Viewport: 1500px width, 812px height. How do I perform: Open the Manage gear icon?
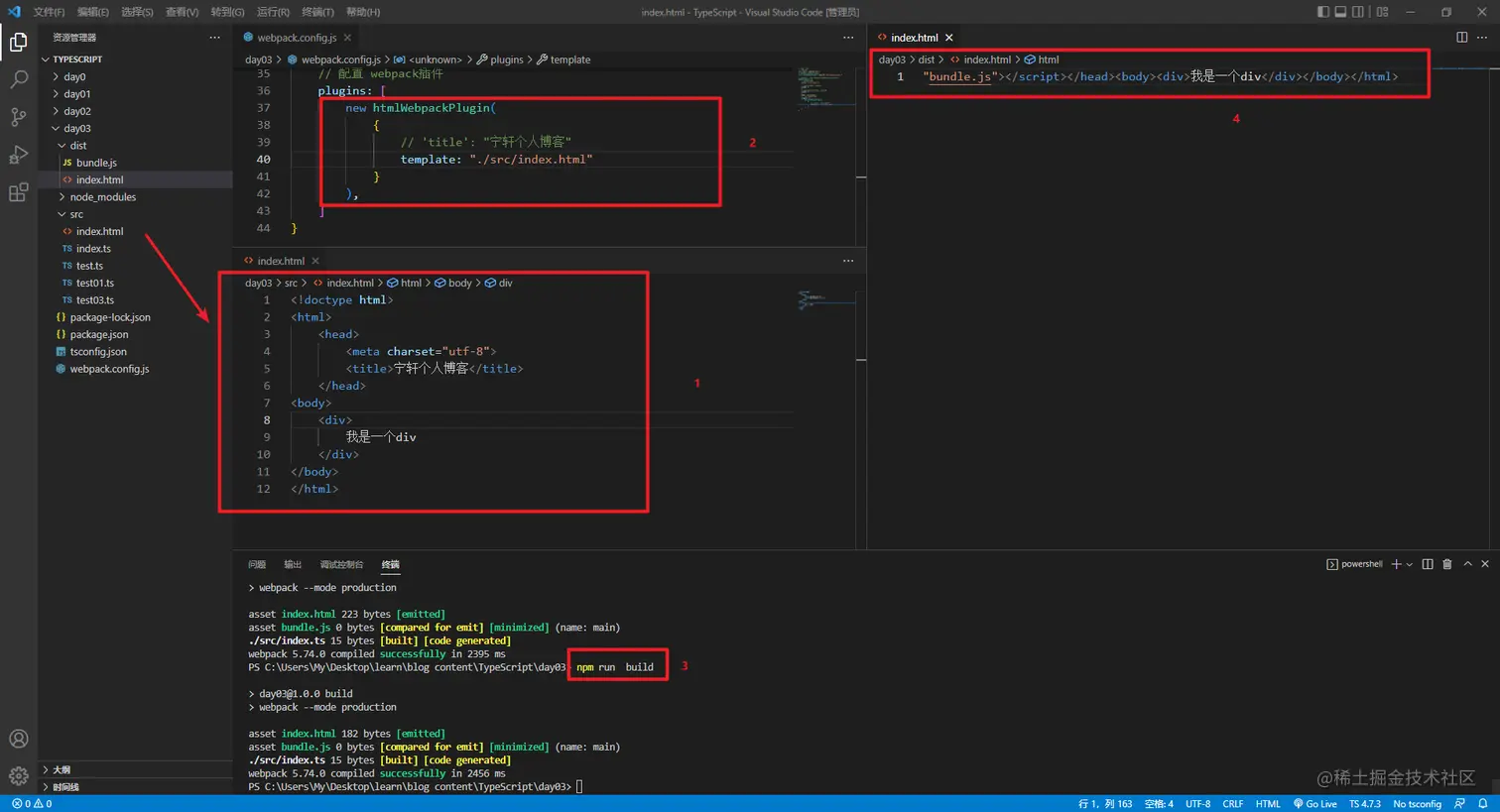[x=18, y=775]
